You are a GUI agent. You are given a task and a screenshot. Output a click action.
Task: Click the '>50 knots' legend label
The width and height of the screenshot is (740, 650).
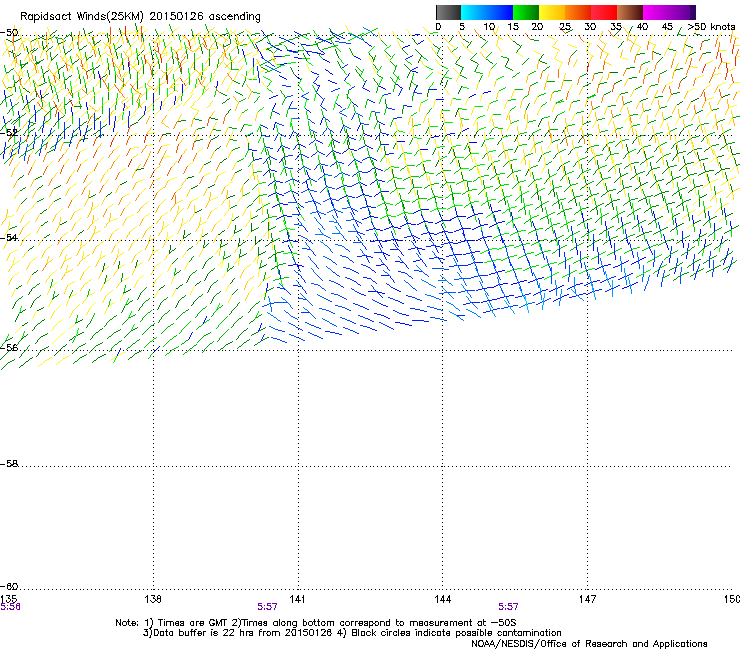(712, 27)
